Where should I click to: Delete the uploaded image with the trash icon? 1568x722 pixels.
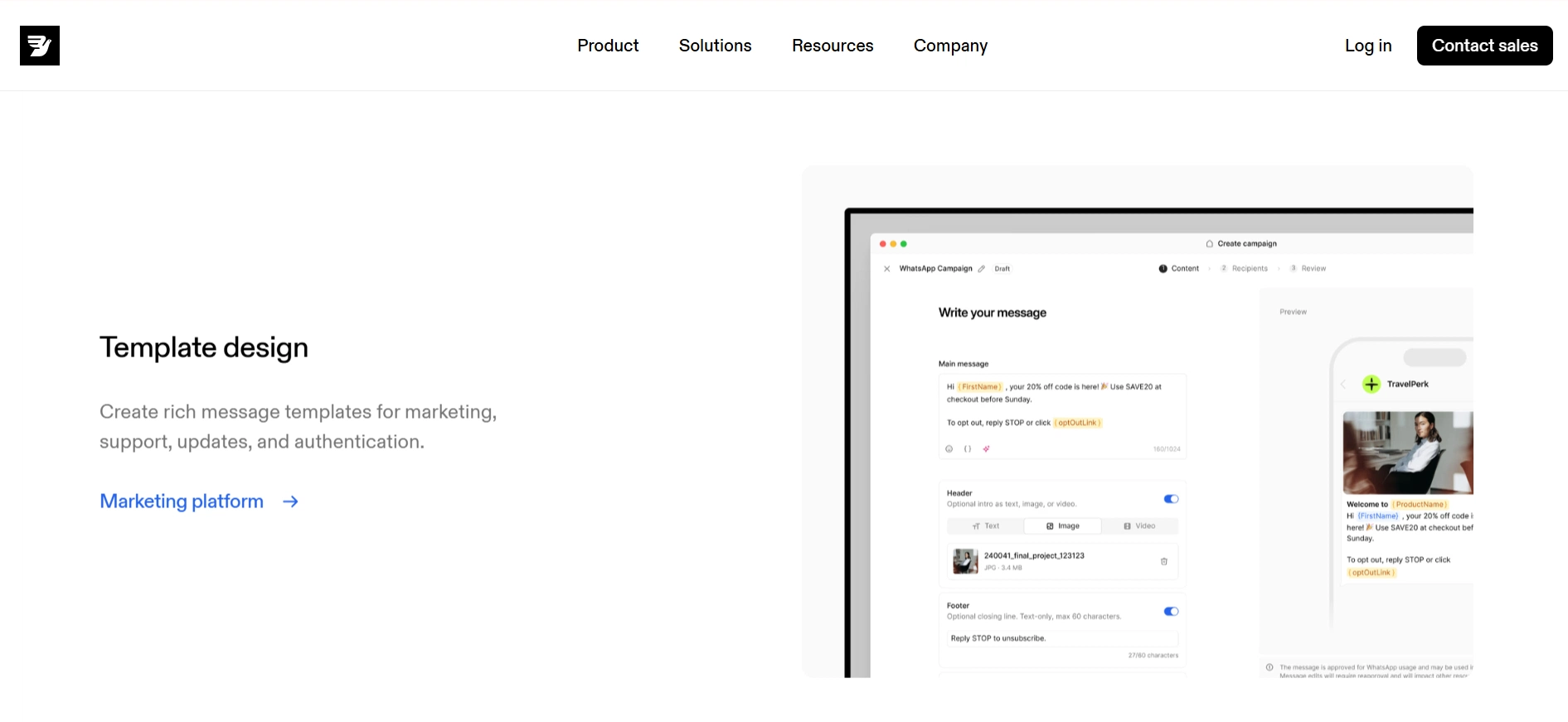(x=1164, y=561)
